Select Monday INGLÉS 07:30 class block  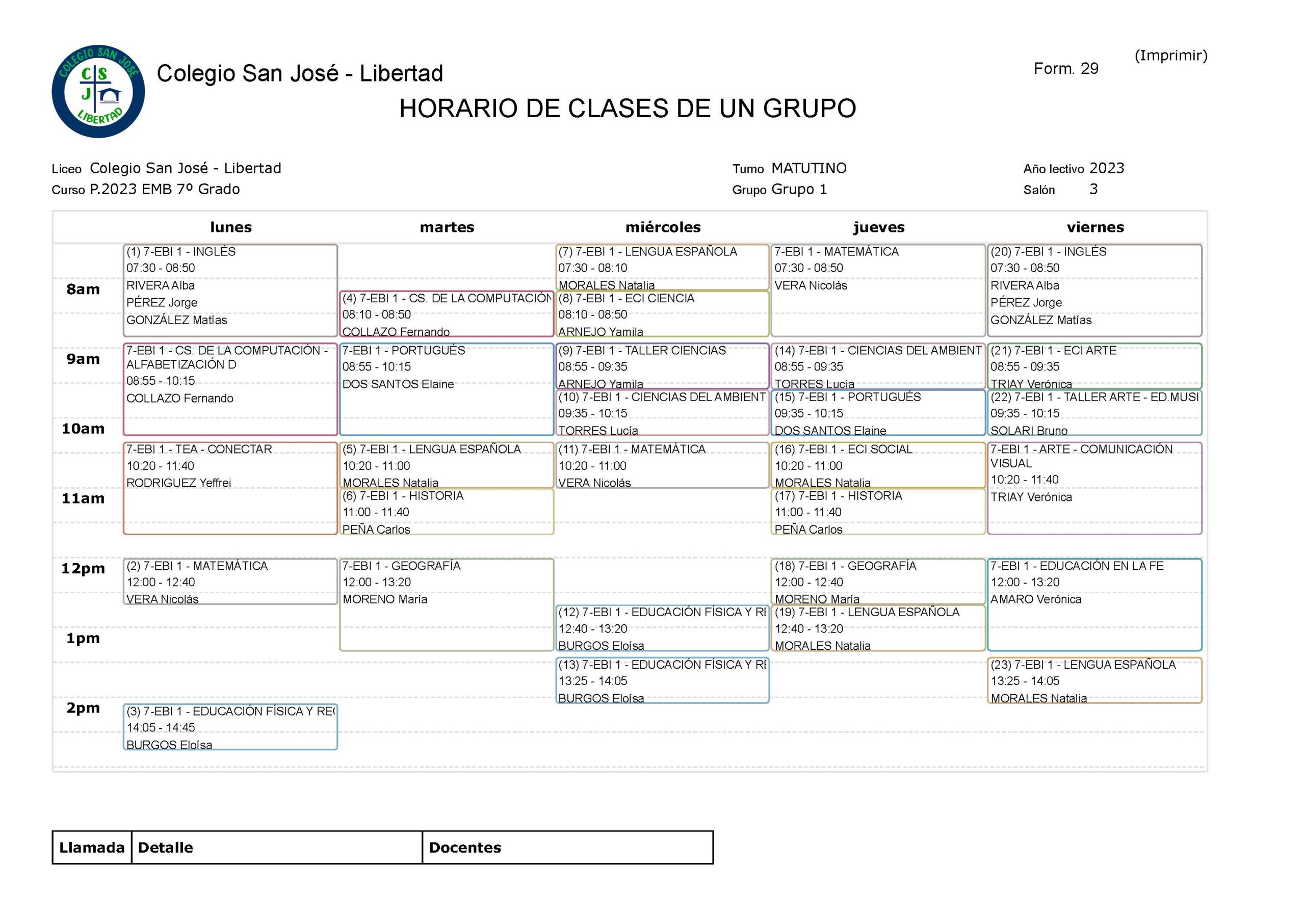(x=230, y=290)
